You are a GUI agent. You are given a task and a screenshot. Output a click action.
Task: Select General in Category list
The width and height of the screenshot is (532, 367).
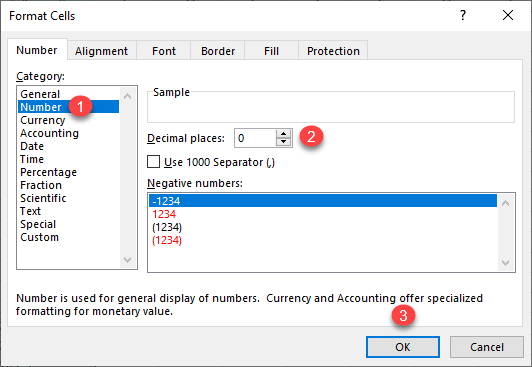tap(69, 94)
